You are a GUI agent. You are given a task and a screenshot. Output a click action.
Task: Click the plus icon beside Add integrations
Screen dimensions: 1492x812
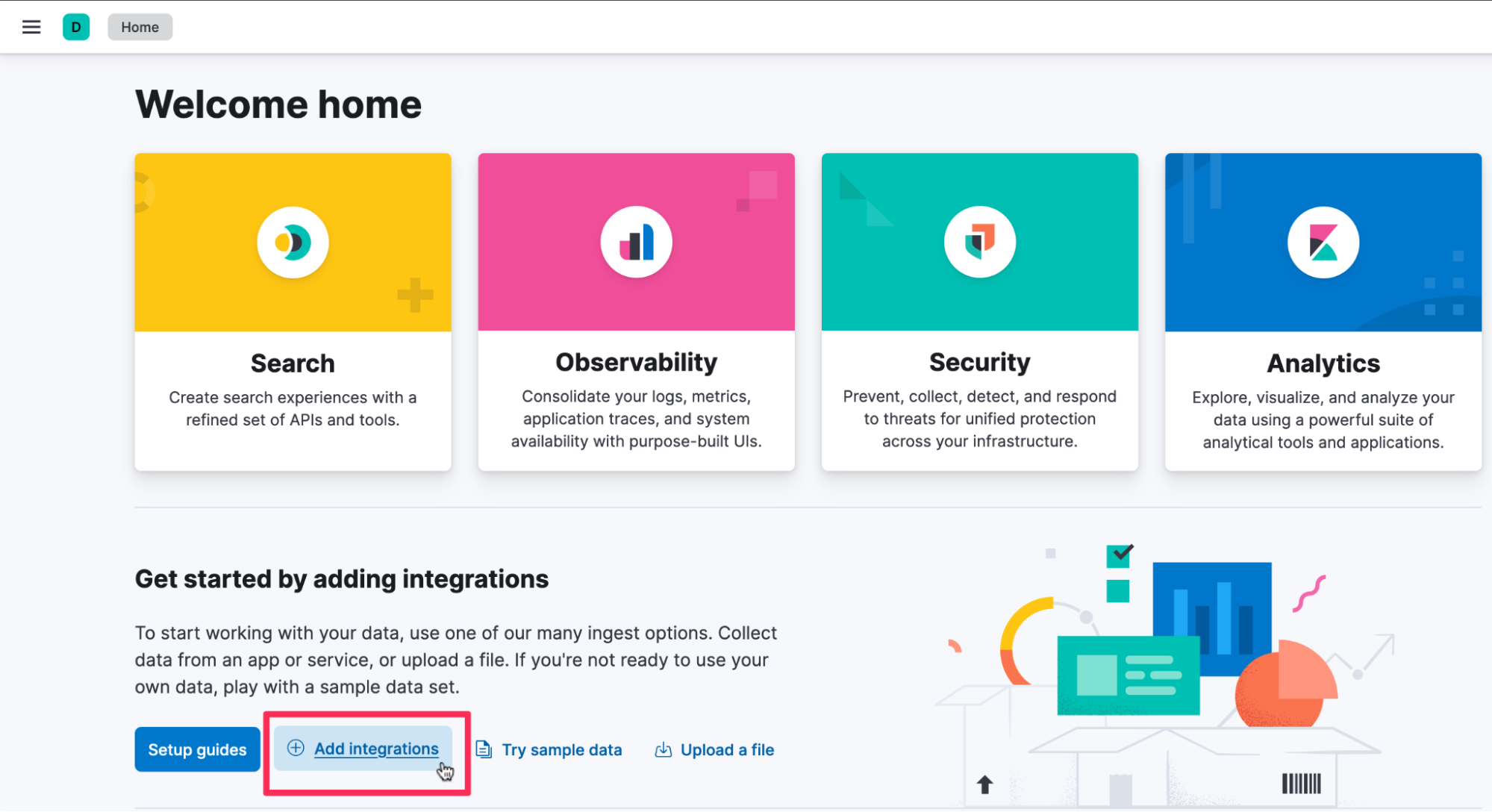[x=296, y=748]
